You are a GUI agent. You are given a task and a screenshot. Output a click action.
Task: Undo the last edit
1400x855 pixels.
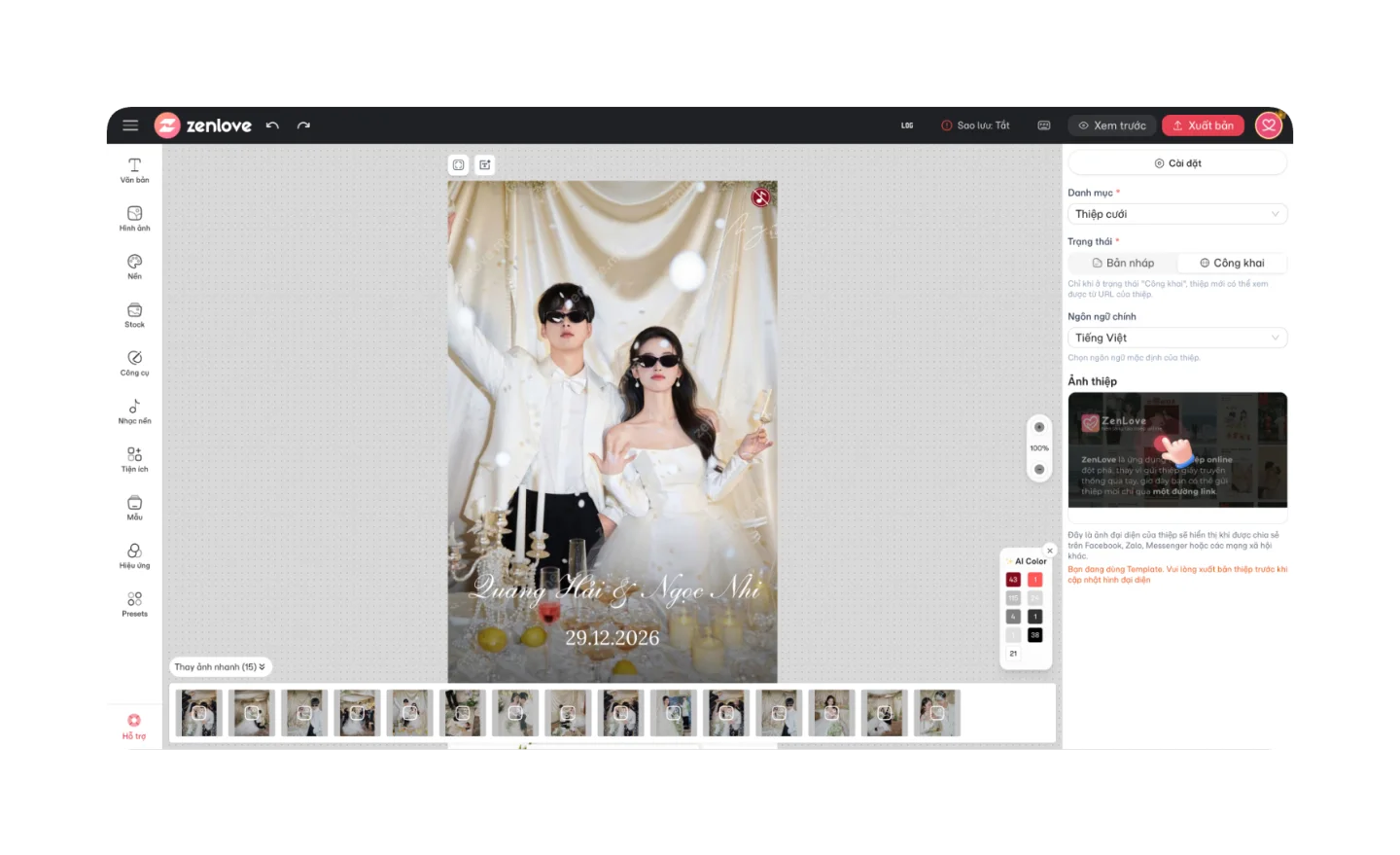click(x=272, y=125)
